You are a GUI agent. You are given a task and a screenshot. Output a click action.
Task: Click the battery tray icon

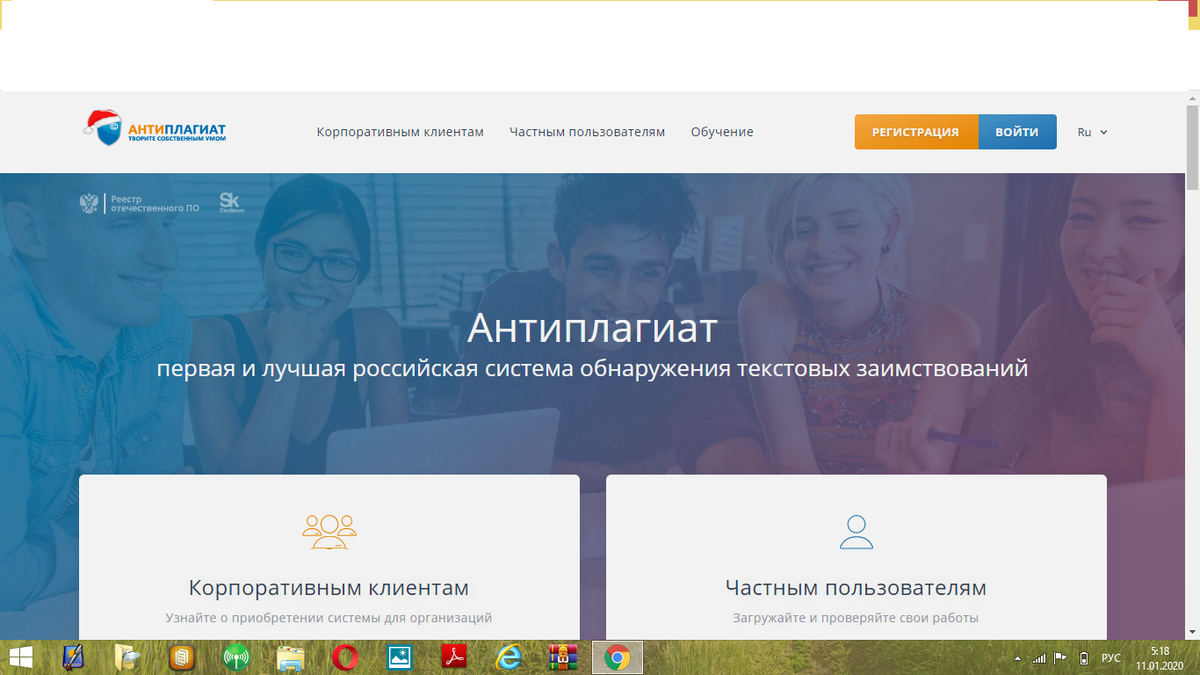click(x=1084, y=658)
